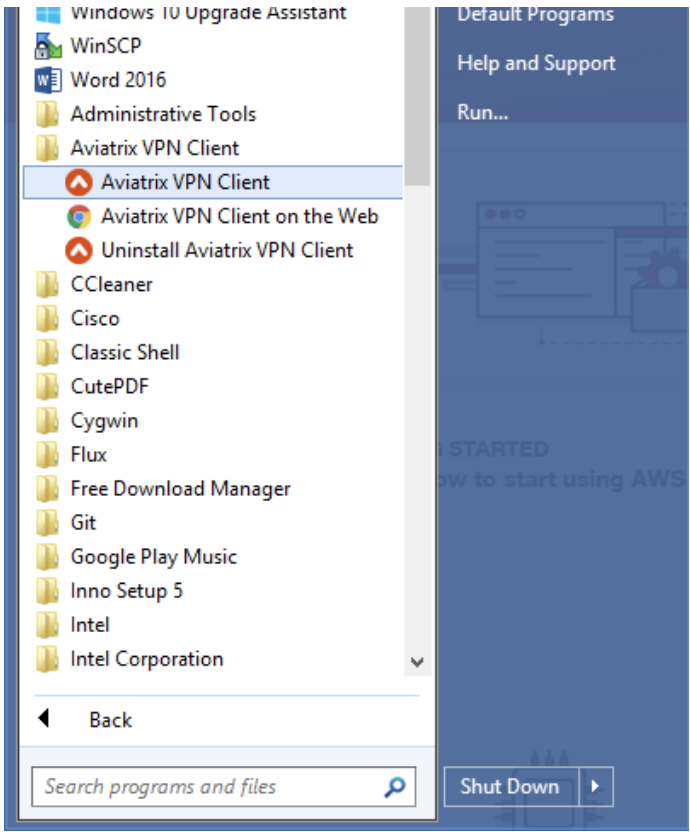Click the WinSCP padlock icon
The width and height of the screenshot is (690, 832).
click(48, 47)
